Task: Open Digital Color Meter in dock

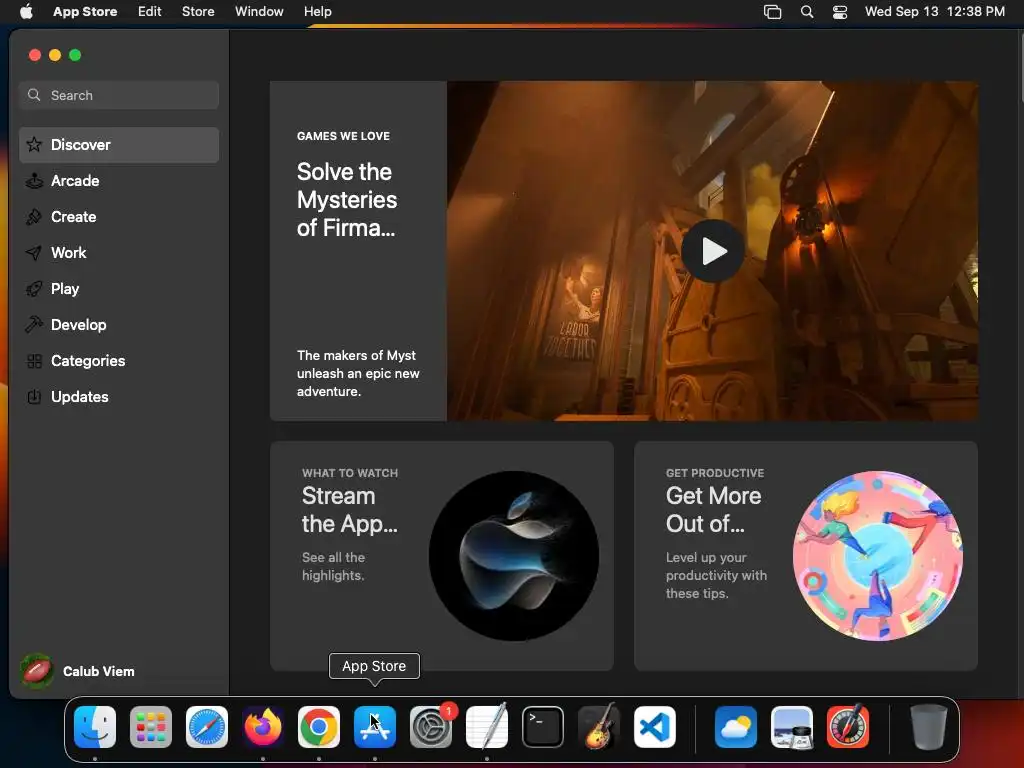Action: click(x=848, y=727)
